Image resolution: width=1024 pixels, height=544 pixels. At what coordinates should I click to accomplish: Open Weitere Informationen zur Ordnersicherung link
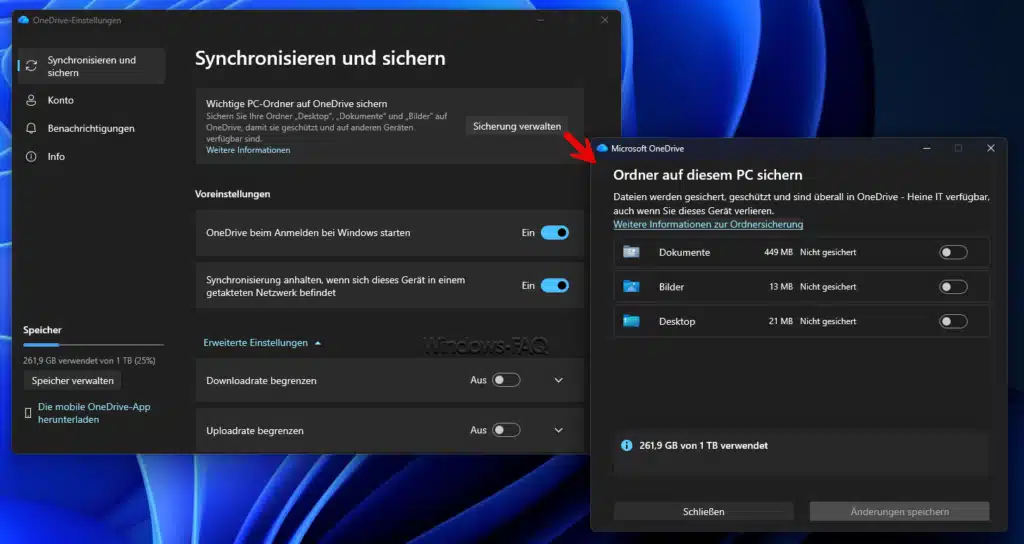pyautogui.click(x=708, y=224)
